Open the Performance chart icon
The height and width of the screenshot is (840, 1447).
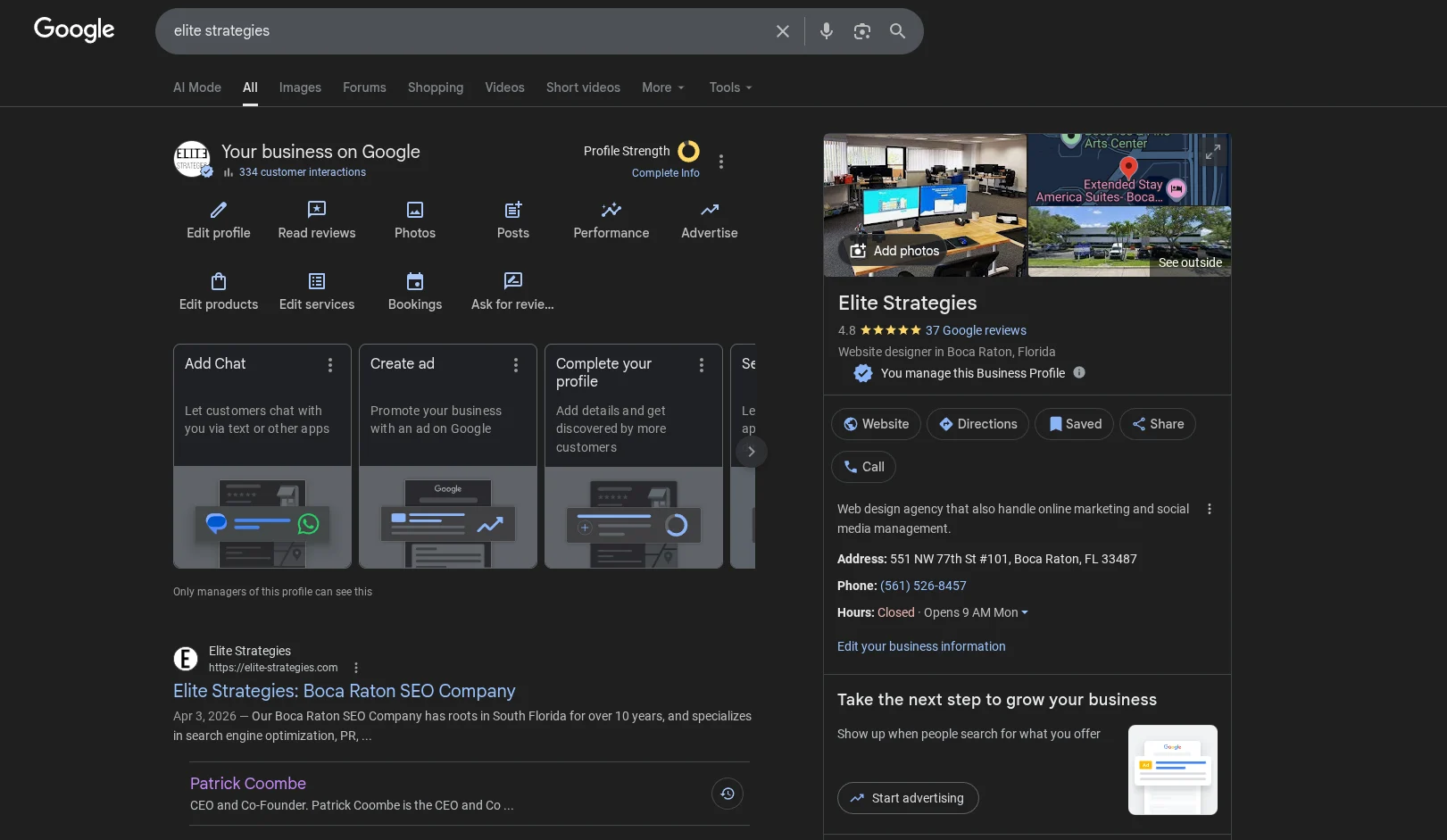click(611, 211)
